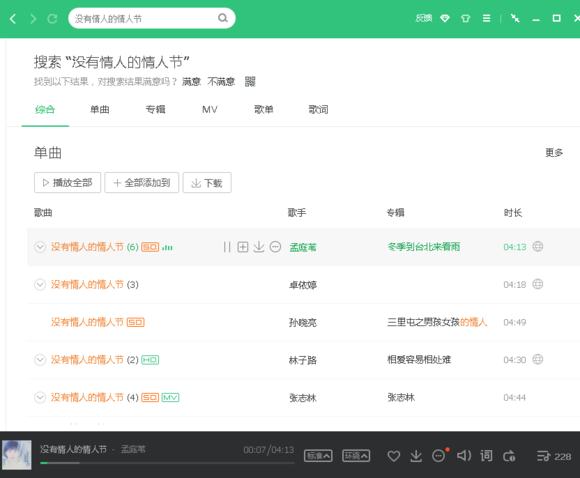Click the 播放全部 button
The width and height of the screenshot is (580, 478).
coord(67,182)
